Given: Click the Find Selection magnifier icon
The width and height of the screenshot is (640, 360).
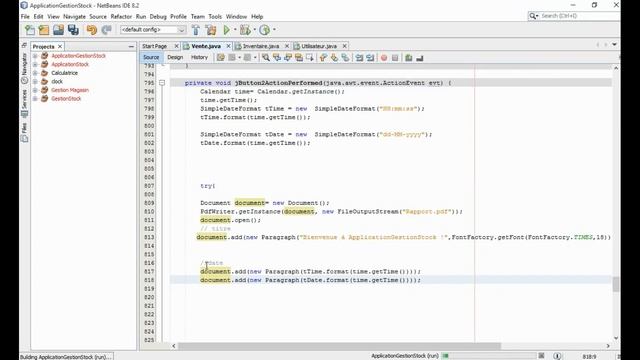Looking at the screenshot, I should (x=266, y=58).
